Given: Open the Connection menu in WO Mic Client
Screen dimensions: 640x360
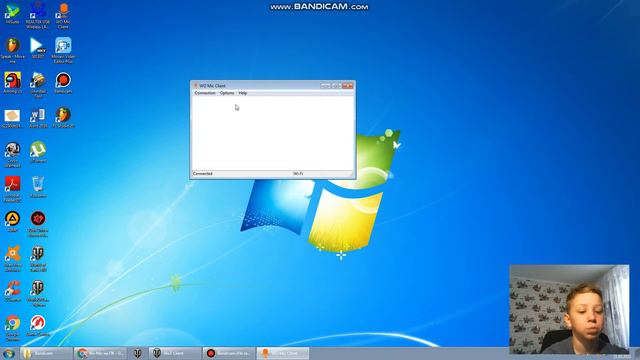Looking at the screenshot, I should click(x=205, y=93).
